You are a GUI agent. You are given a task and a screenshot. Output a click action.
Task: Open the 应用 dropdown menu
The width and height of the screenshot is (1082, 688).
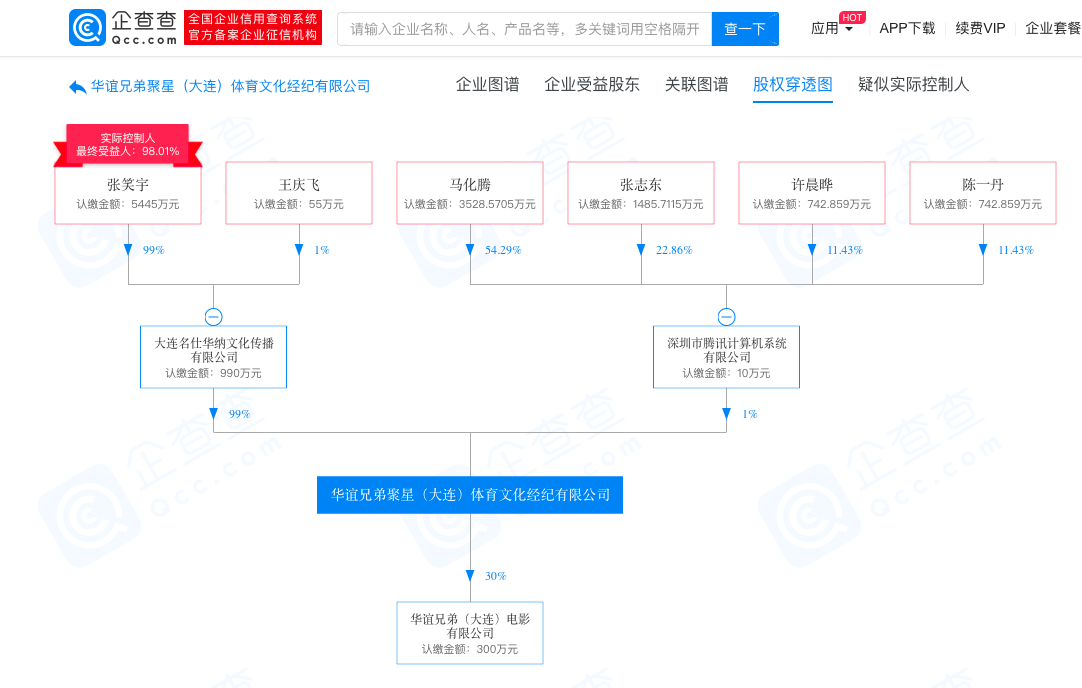(832, 28)
